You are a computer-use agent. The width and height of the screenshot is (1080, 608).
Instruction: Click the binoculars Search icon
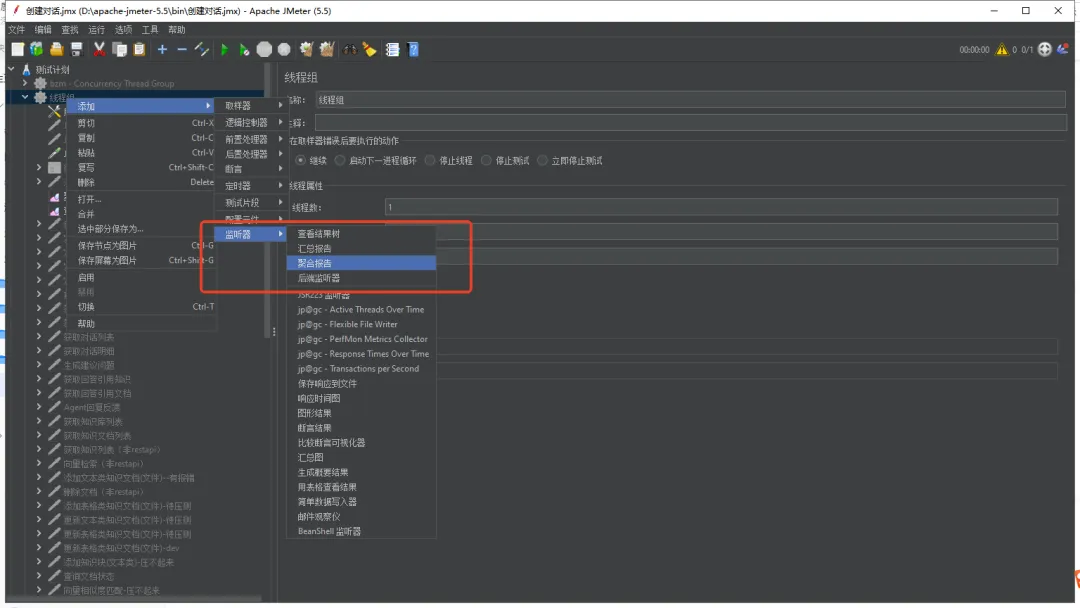pos(350,49)
